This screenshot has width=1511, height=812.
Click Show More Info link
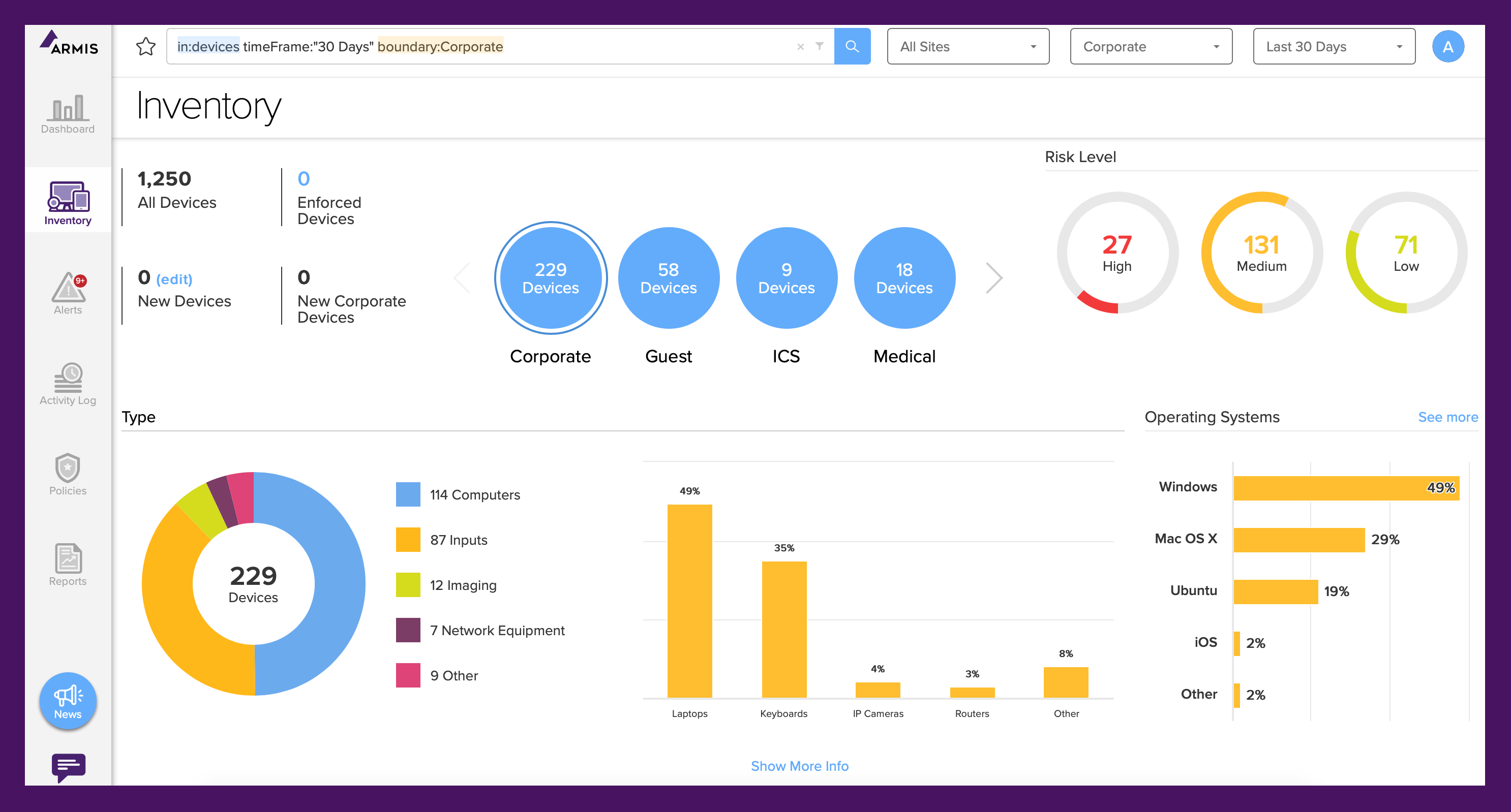coord(800,766)
